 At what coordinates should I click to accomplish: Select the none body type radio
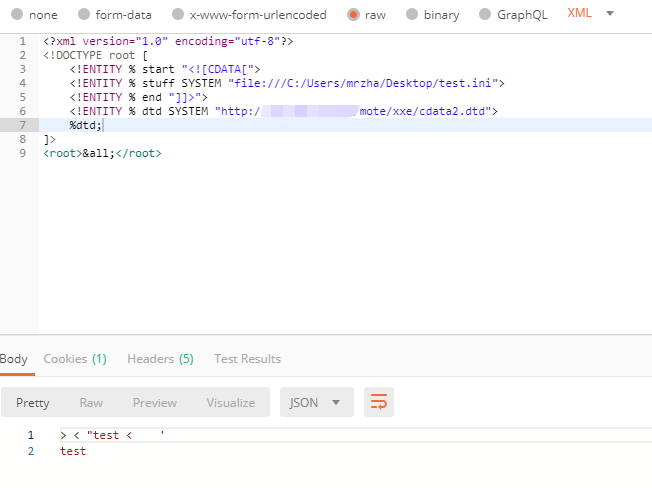pyautogui.click(x=17, y=15)
